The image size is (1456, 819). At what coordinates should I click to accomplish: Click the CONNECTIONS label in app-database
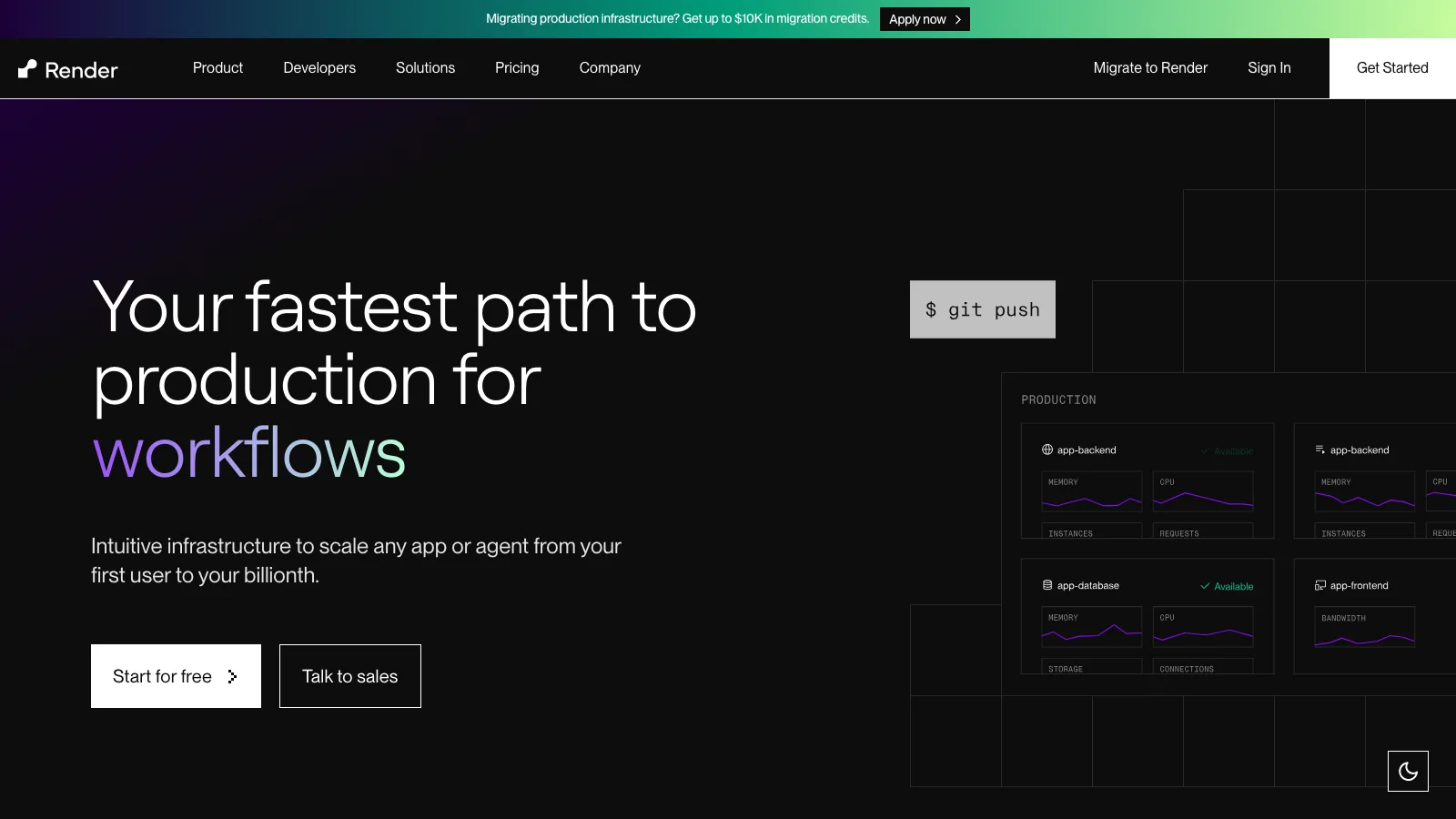1187,669
